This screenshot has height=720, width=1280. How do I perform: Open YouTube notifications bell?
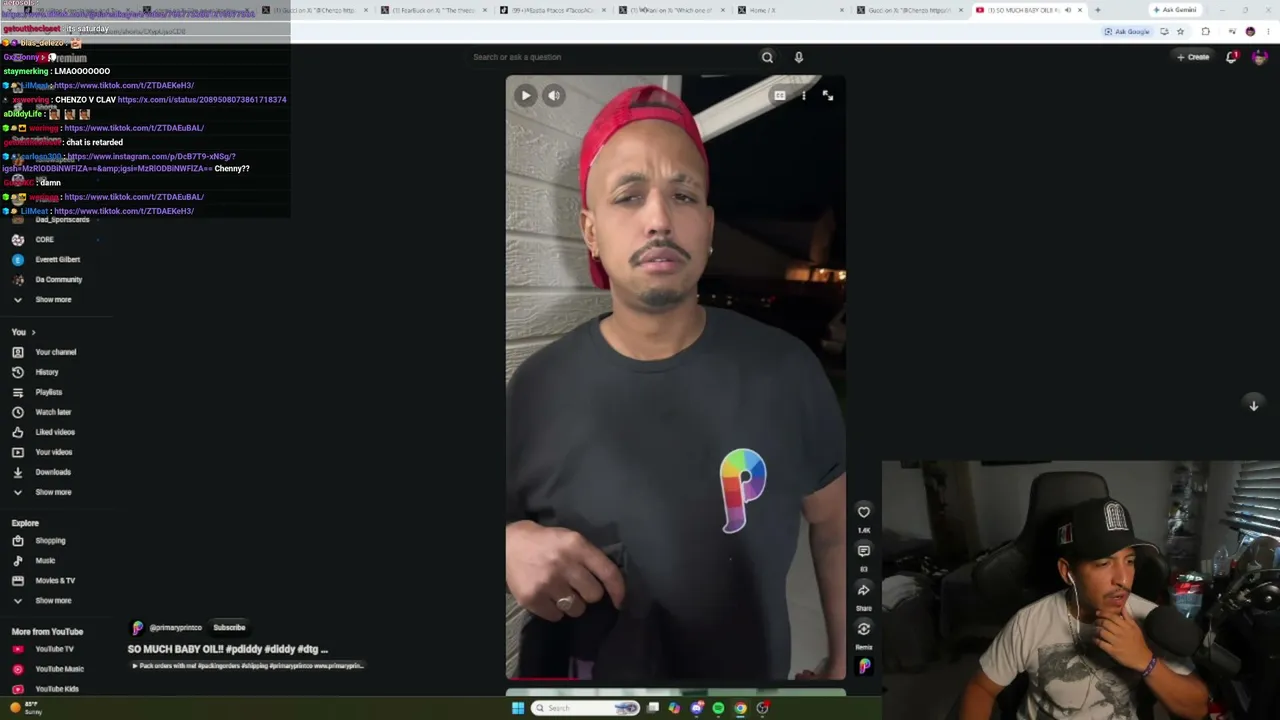(1232, 57)
